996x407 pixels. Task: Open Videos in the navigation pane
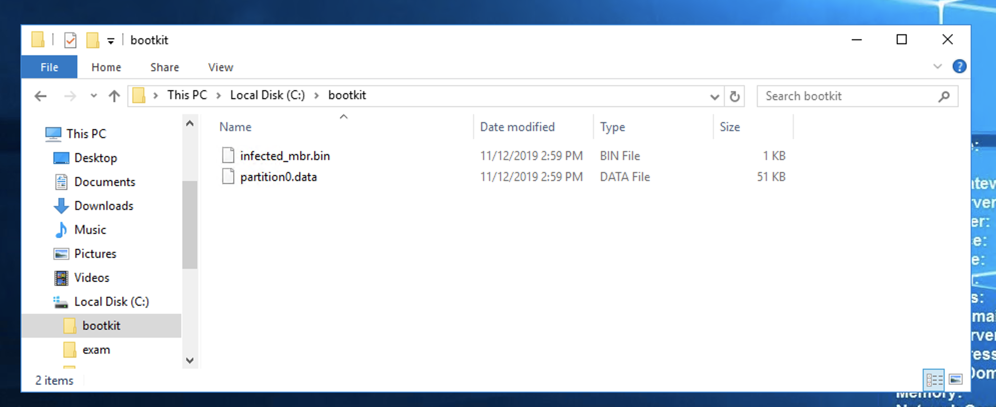point(91,277)
